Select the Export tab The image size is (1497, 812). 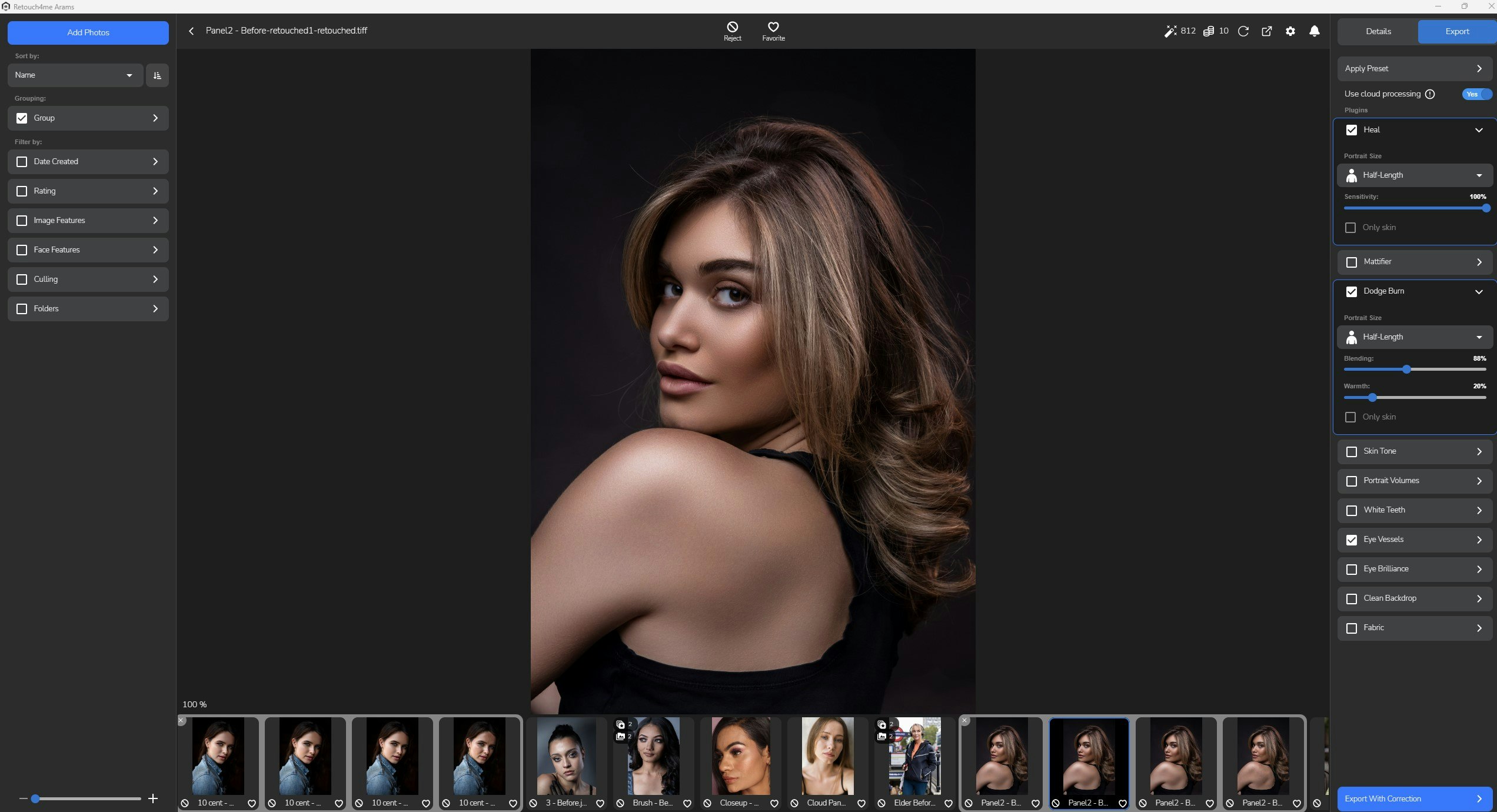pyautogui.click(x=1457, y=32)
